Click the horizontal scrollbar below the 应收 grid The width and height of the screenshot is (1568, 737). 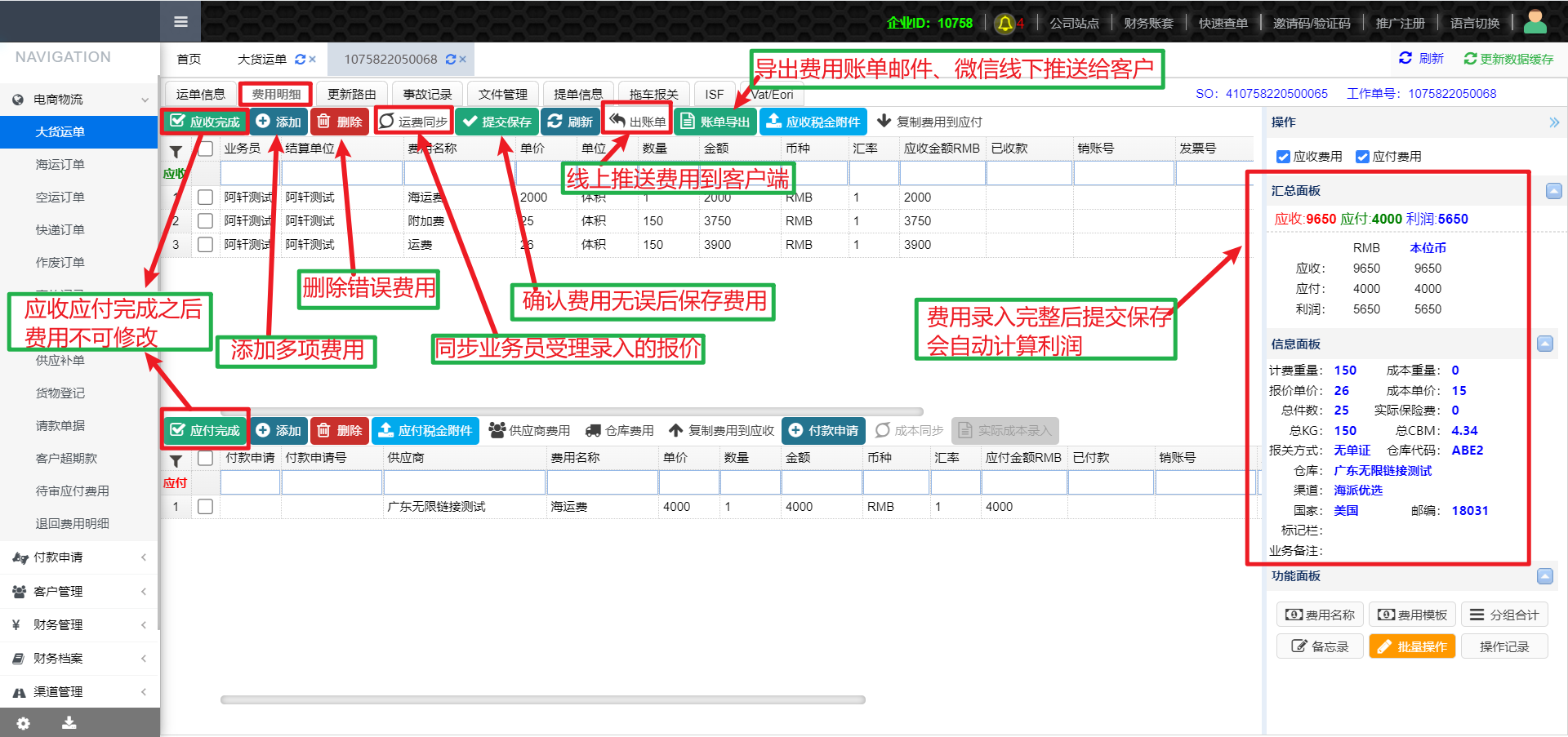pyautogui.click(x=572, y=412)
